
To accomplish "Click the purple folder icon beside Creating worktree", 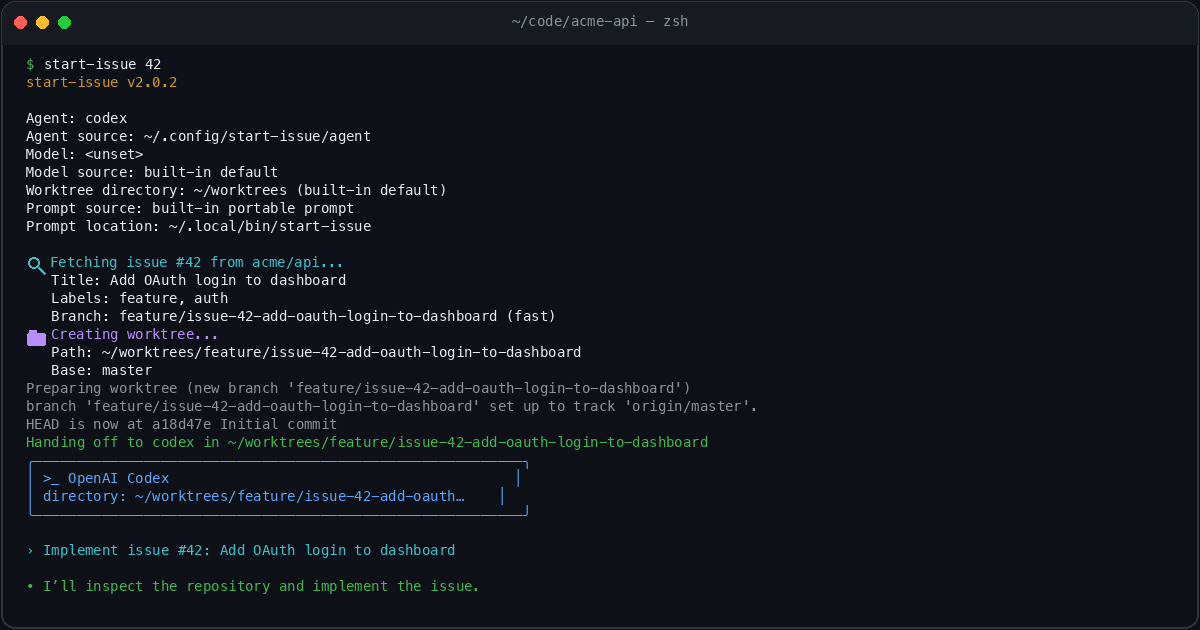I will click(36, 336).
